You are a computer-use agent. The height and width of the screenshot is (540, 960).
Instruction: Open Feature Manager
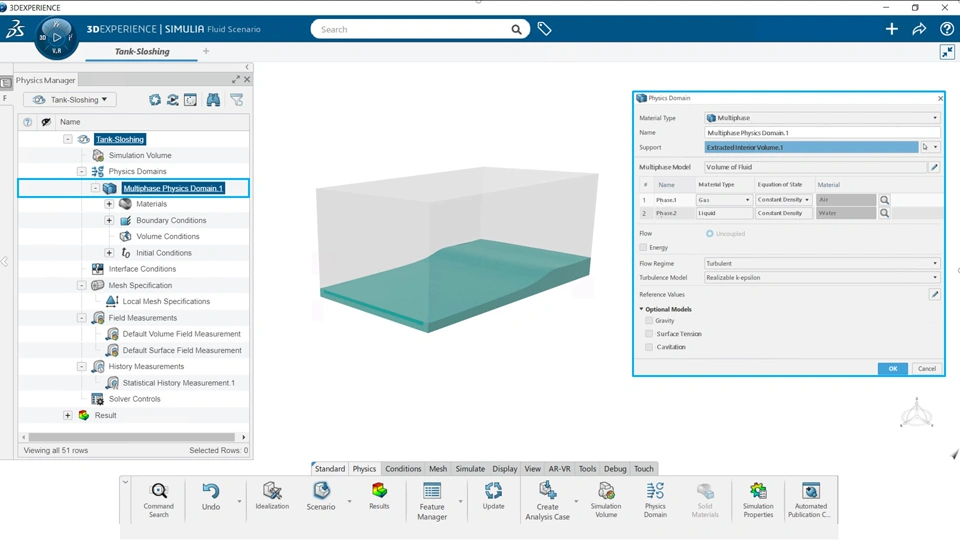pos(432,501)
